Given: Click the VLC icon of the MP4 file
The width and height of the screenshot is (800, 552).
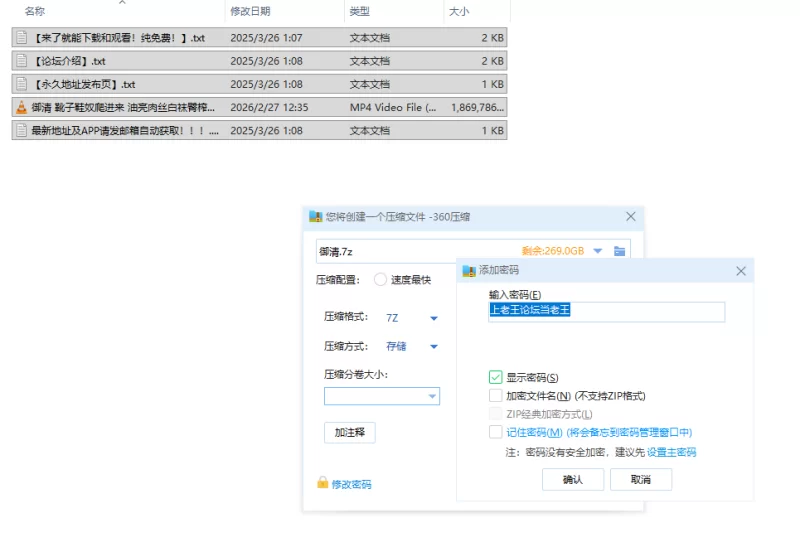Looking at the screenshot, I should pos(21,107).
